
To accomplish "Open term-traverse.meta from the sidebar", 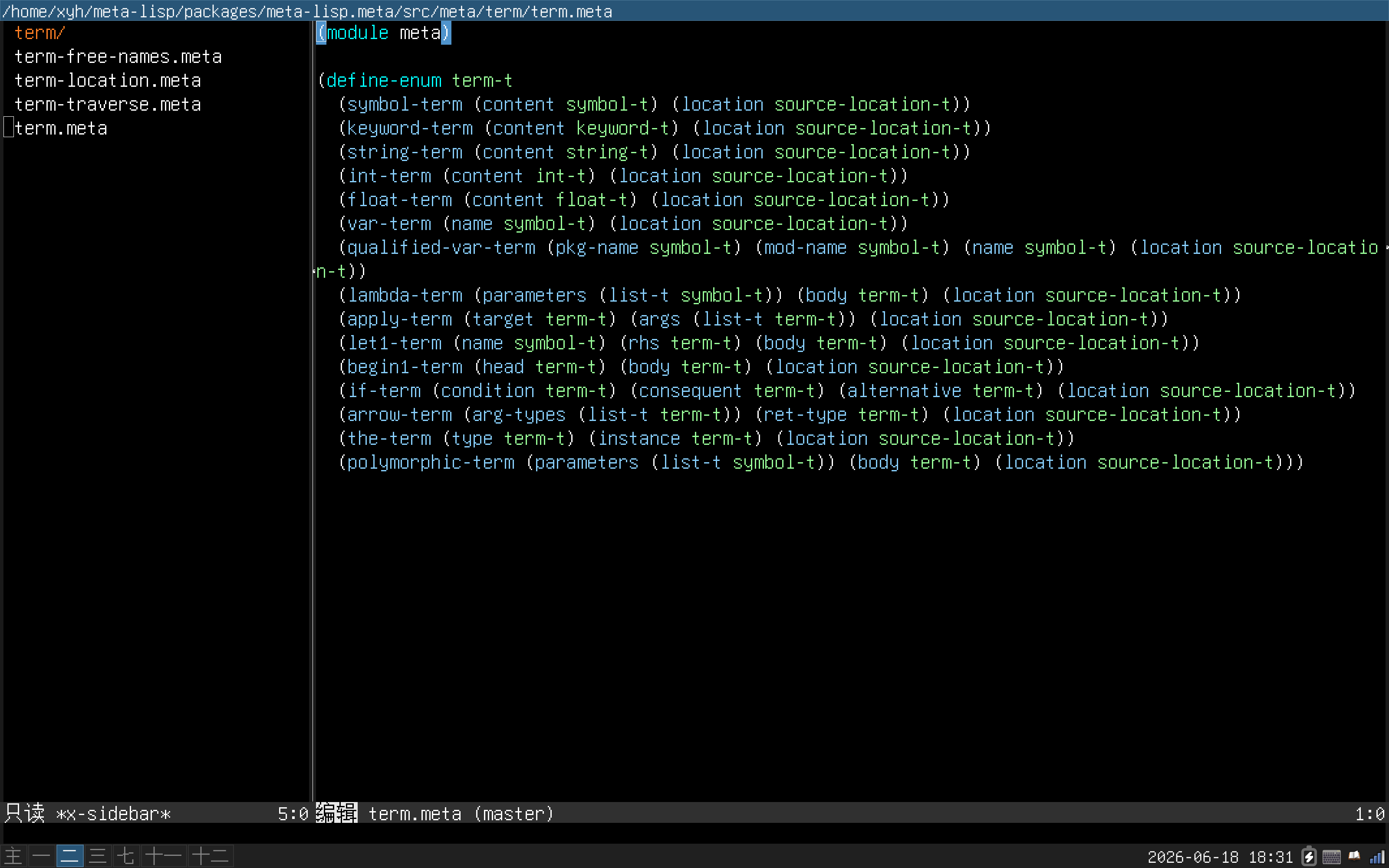I will [x=107, y=105].
